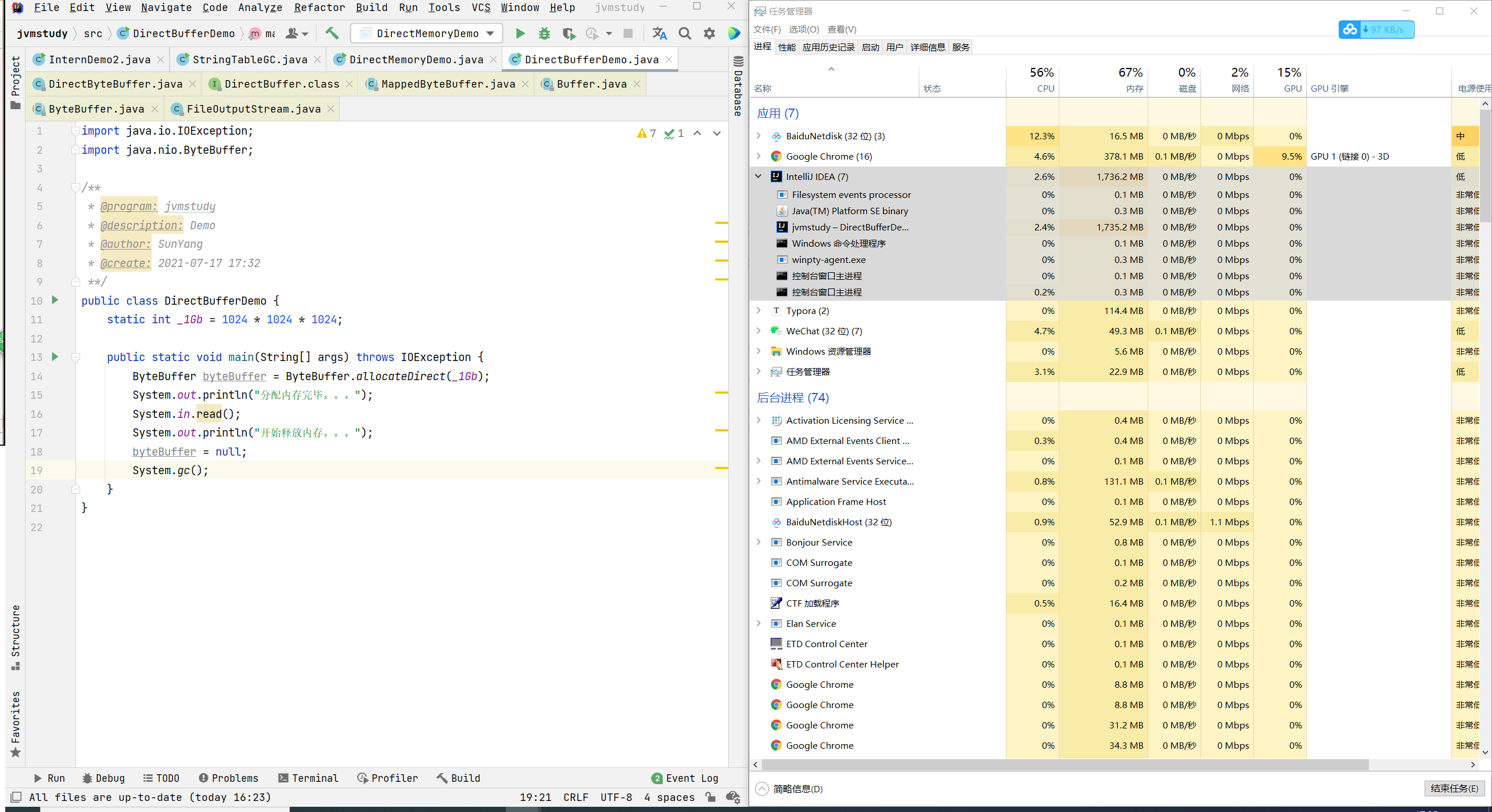Switch to 详细信息 tab in Task Manager
This screenshot has height=812, width=1492.
tap(927, 47)
